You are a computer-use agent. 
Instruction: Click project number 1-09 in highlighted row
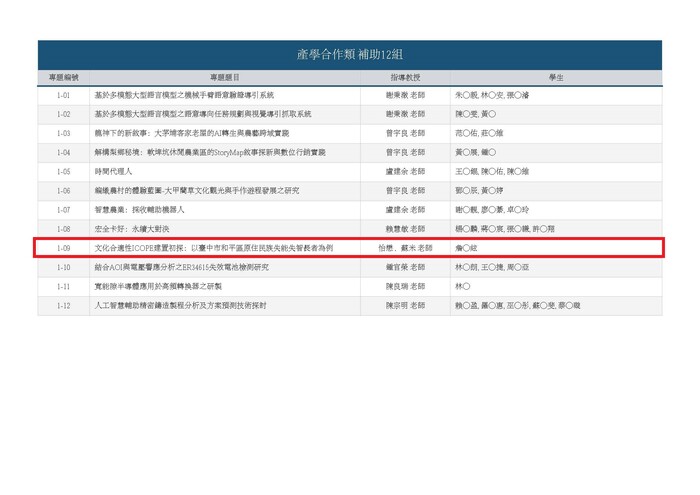point(63,248)
